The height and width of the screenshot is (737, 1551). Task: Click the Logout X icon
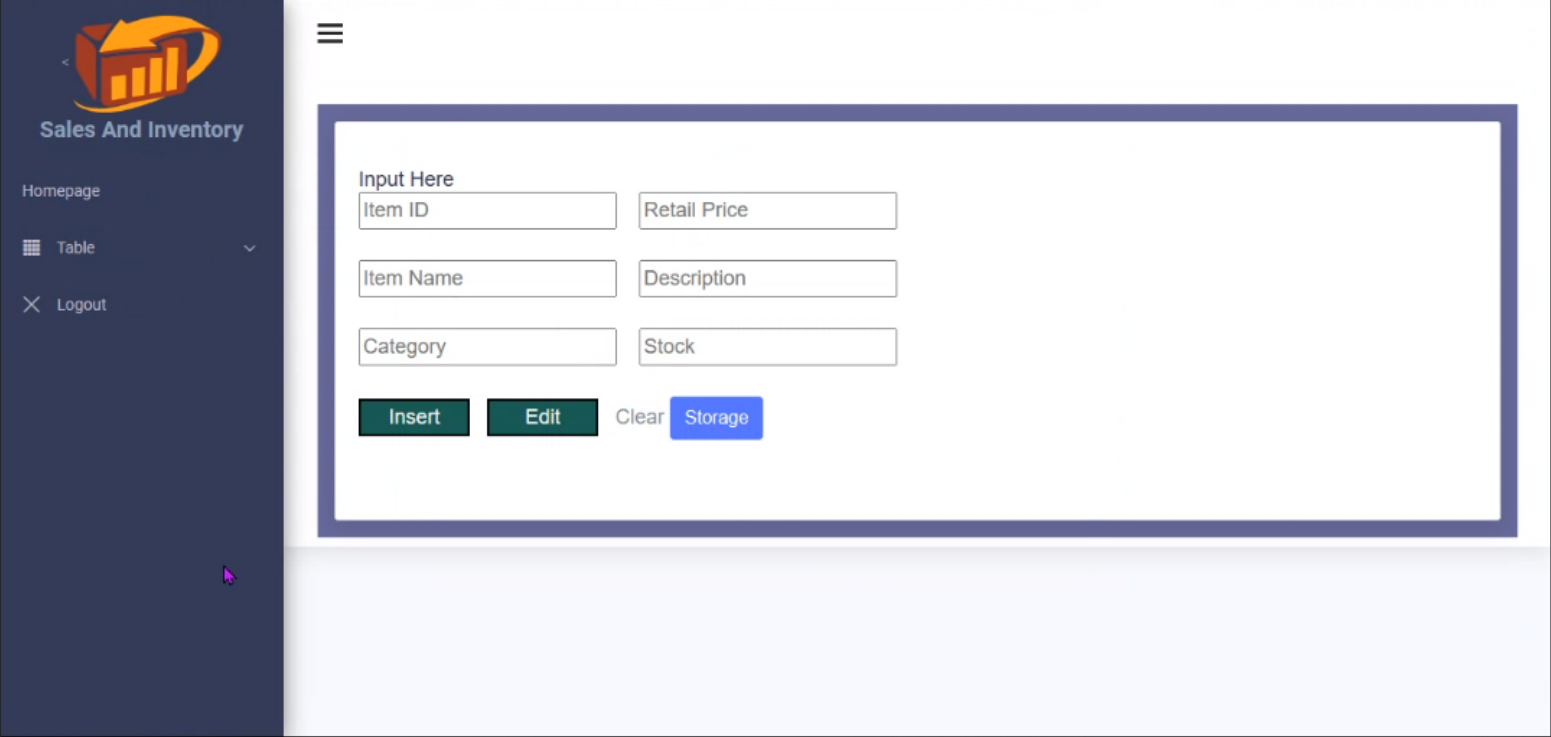click(32, 305)
